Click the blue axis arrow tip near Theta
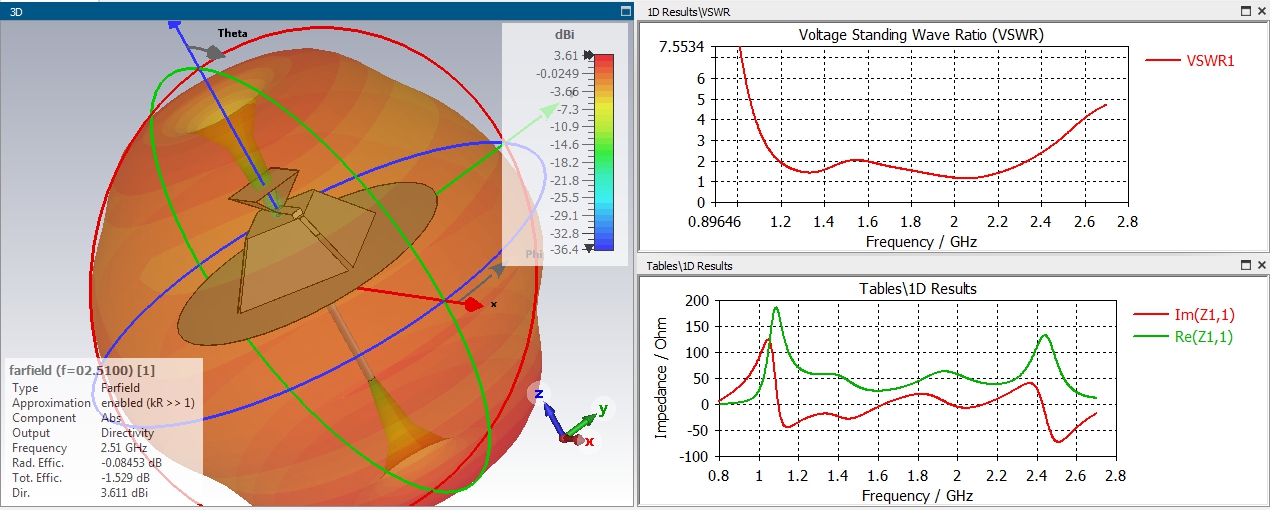1270x510 pixels. [x=176, y=24]
